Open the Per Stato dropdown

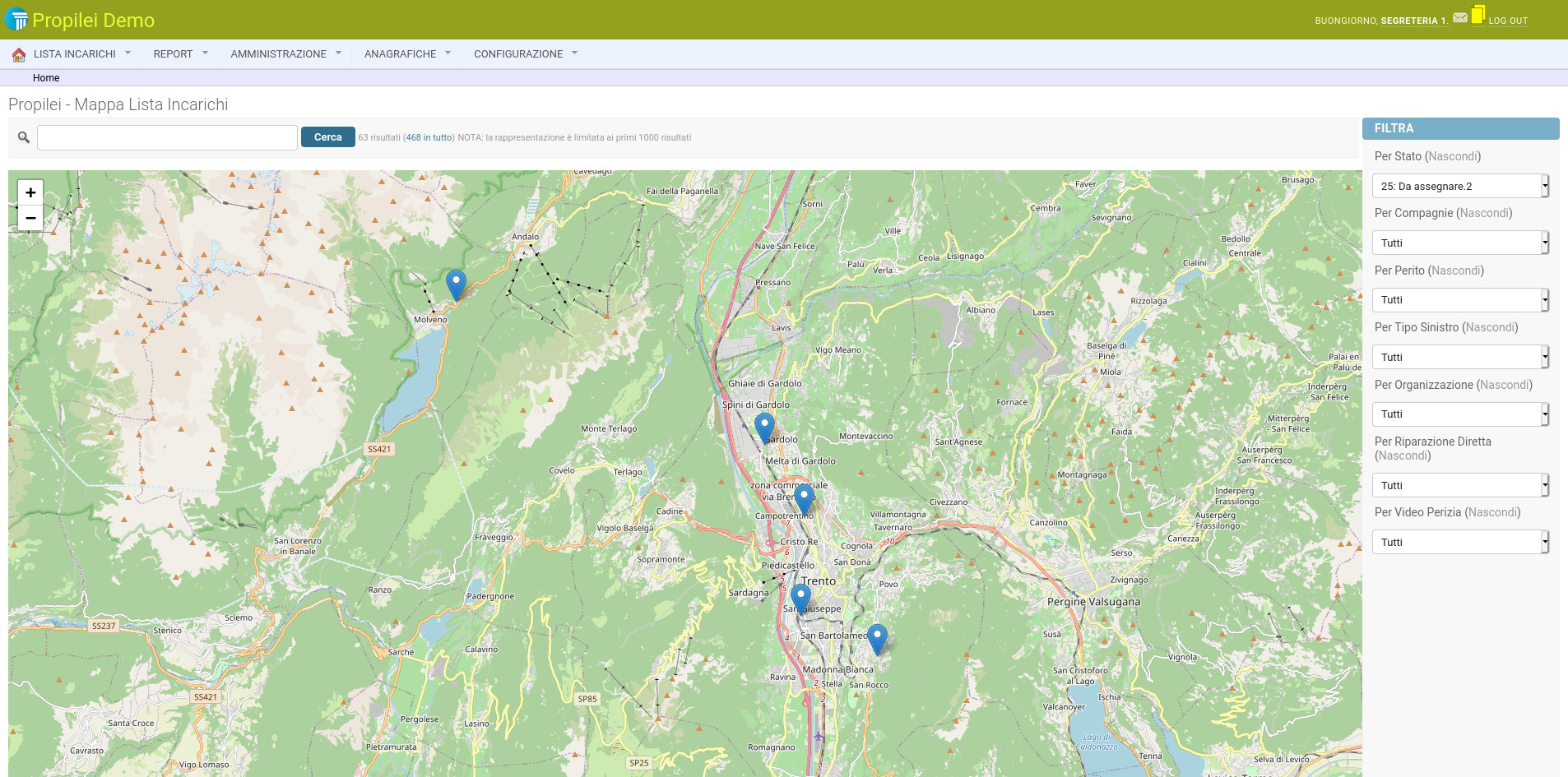(x=1460, y=186)
